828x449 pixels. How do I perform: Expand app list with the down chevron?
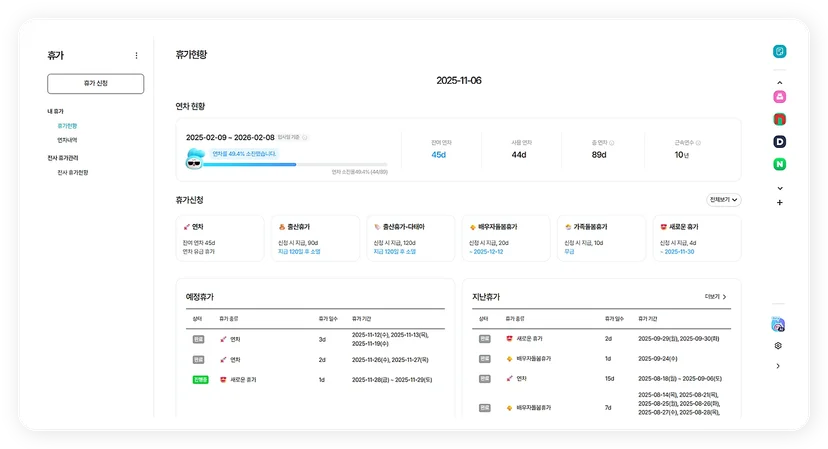click(779, 188)
